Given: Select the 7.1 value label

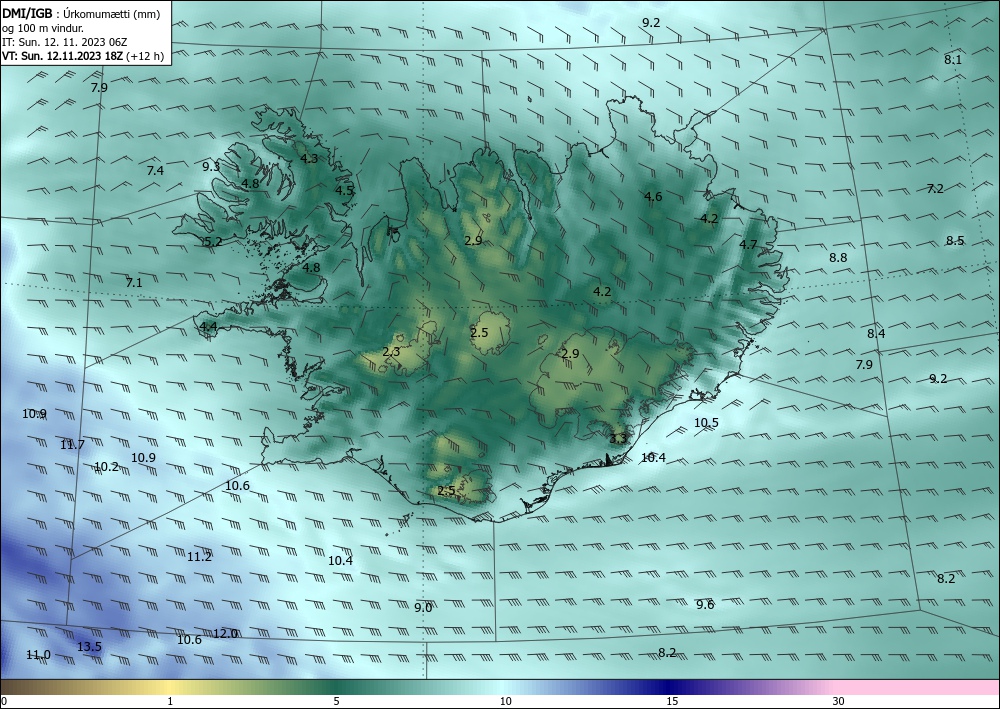Looking at the screenshot, I should pyautogui.click(x=134, y=282).
